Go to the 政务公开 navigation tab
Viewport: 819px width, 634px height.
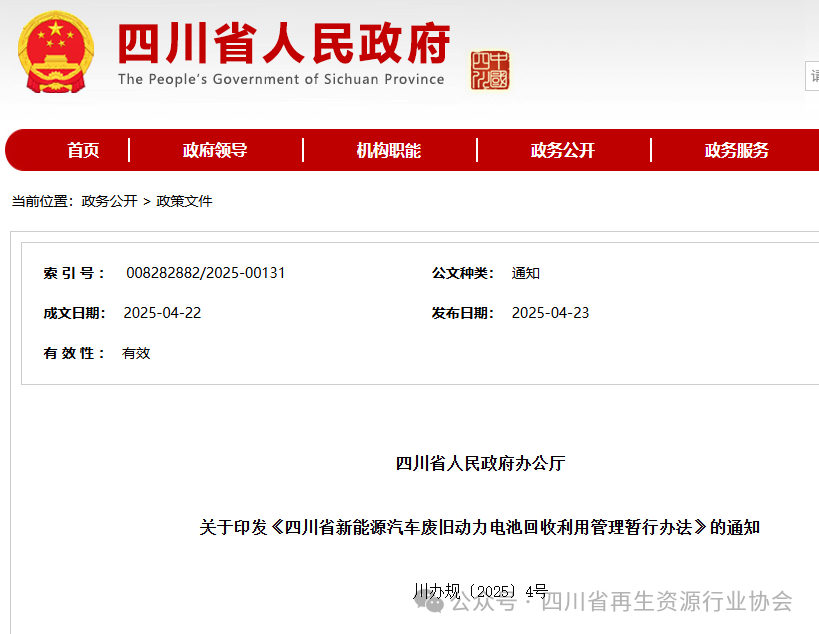tap(563, 150)
